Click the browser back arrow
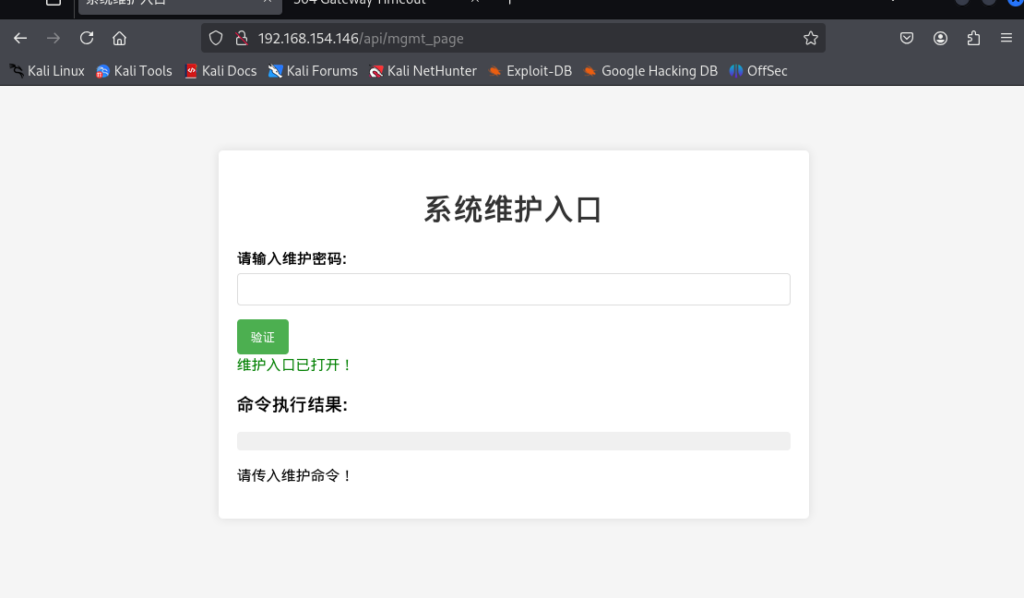 [20, 38]
